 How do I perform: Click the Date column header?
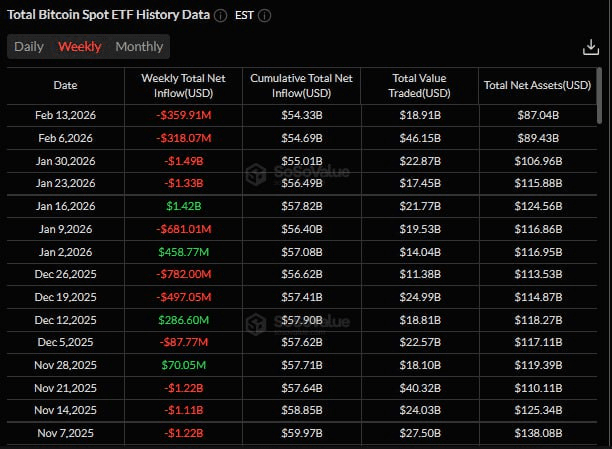pyautogui.click(x=65, y=85)
